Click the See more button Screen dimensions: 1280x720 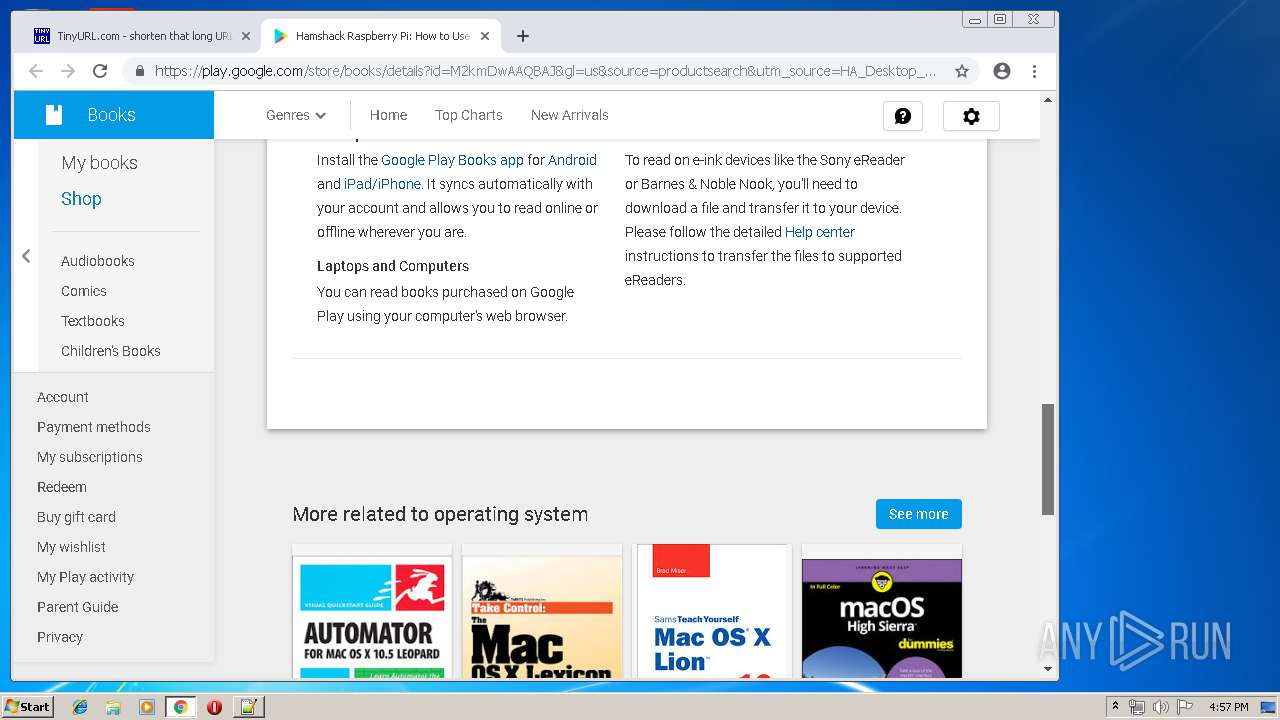(919, 514)
